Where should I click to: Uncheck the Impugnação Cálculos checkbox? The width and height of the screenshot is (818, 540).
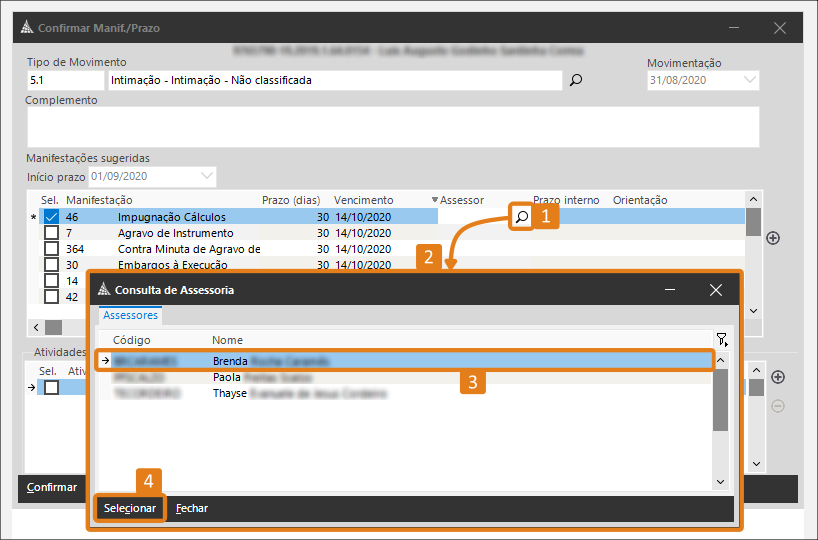point(51,217)
